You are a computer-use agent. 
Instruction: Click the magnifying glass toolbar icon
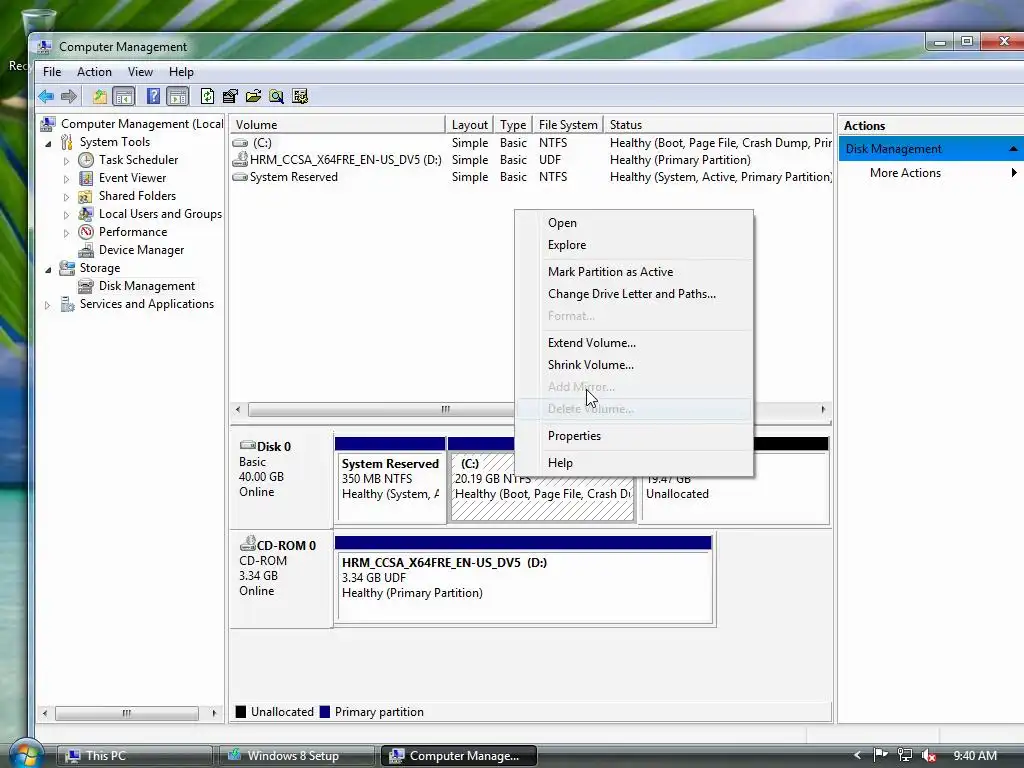(276, 97)
